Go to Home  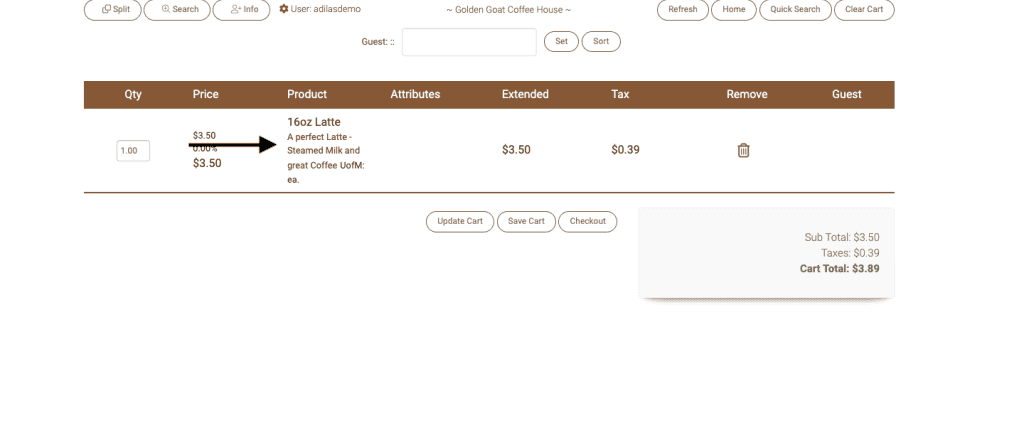pos(733,10)
